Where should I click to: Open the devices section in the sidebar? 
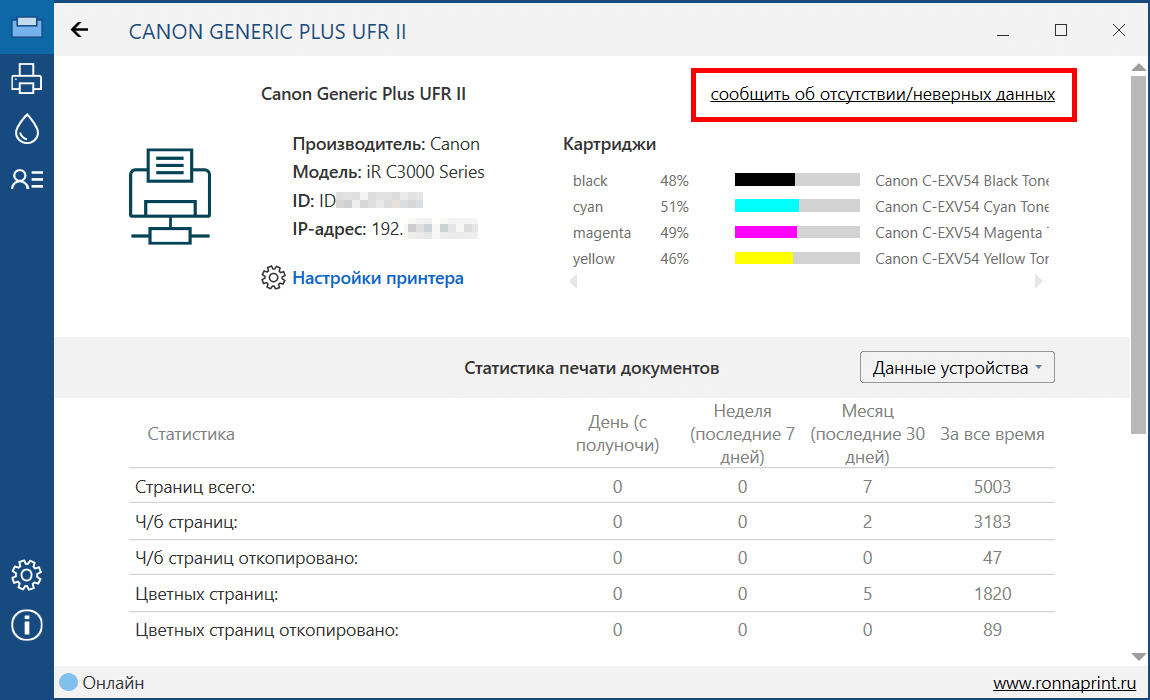click(x=26, y=27)
